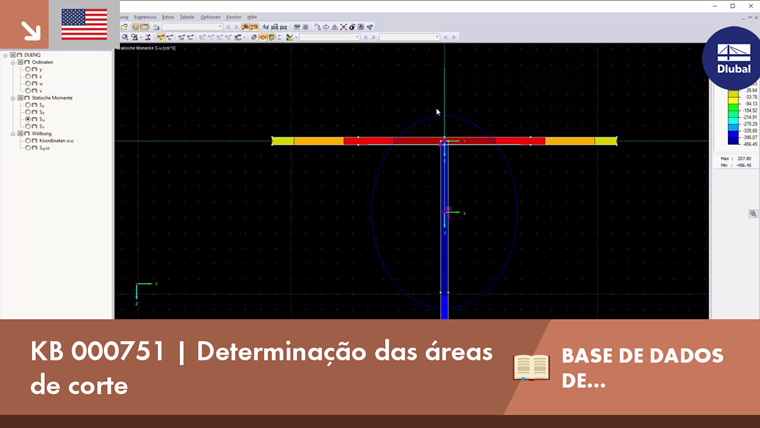760x428 pixels.
Task: Click the centroid axis marker on the web
Action: tap(446, 212)
